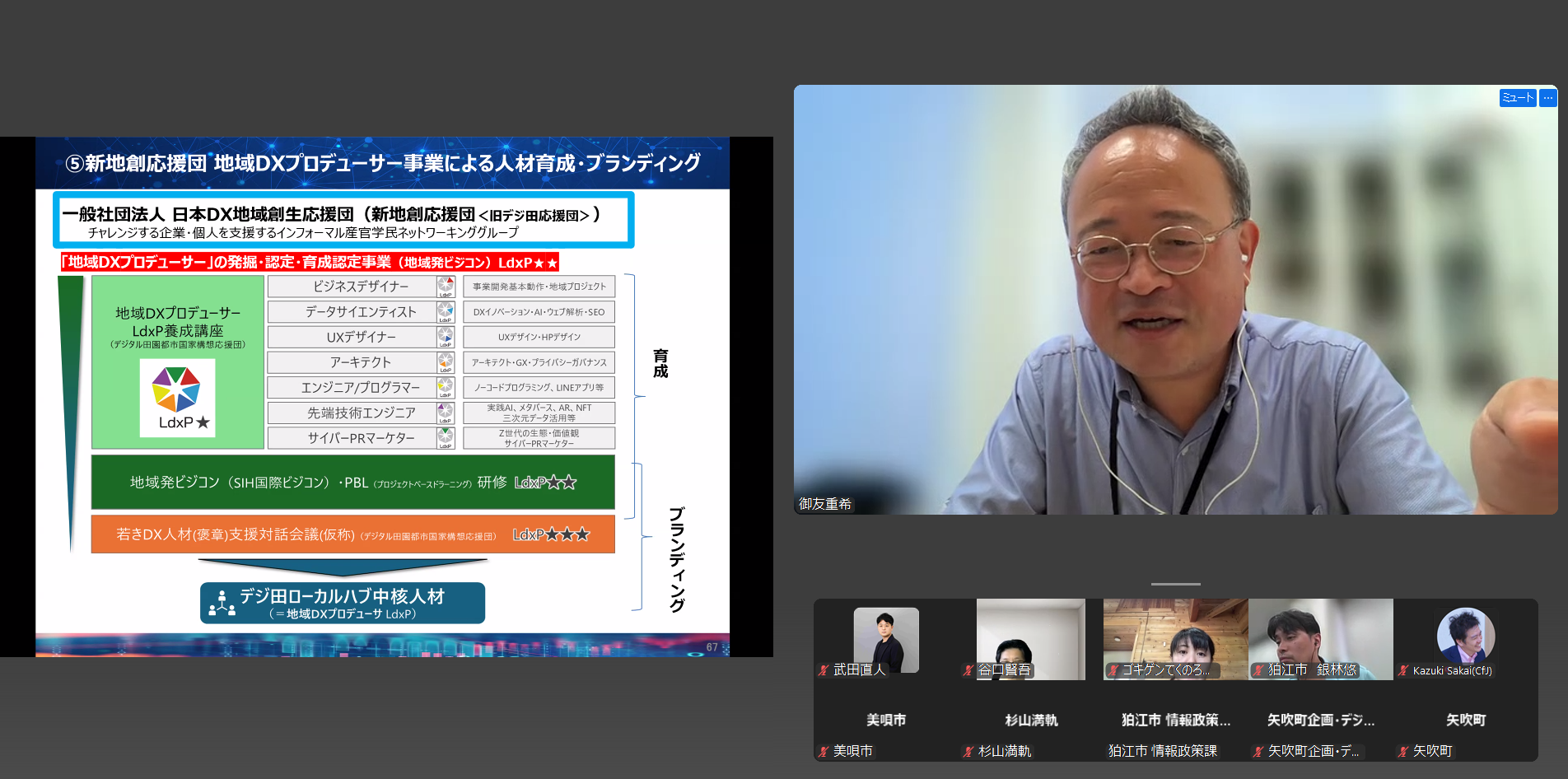
Task: Click the muted mic icon beside bottom 矢吹町 label
Action: pos(1402,751)
